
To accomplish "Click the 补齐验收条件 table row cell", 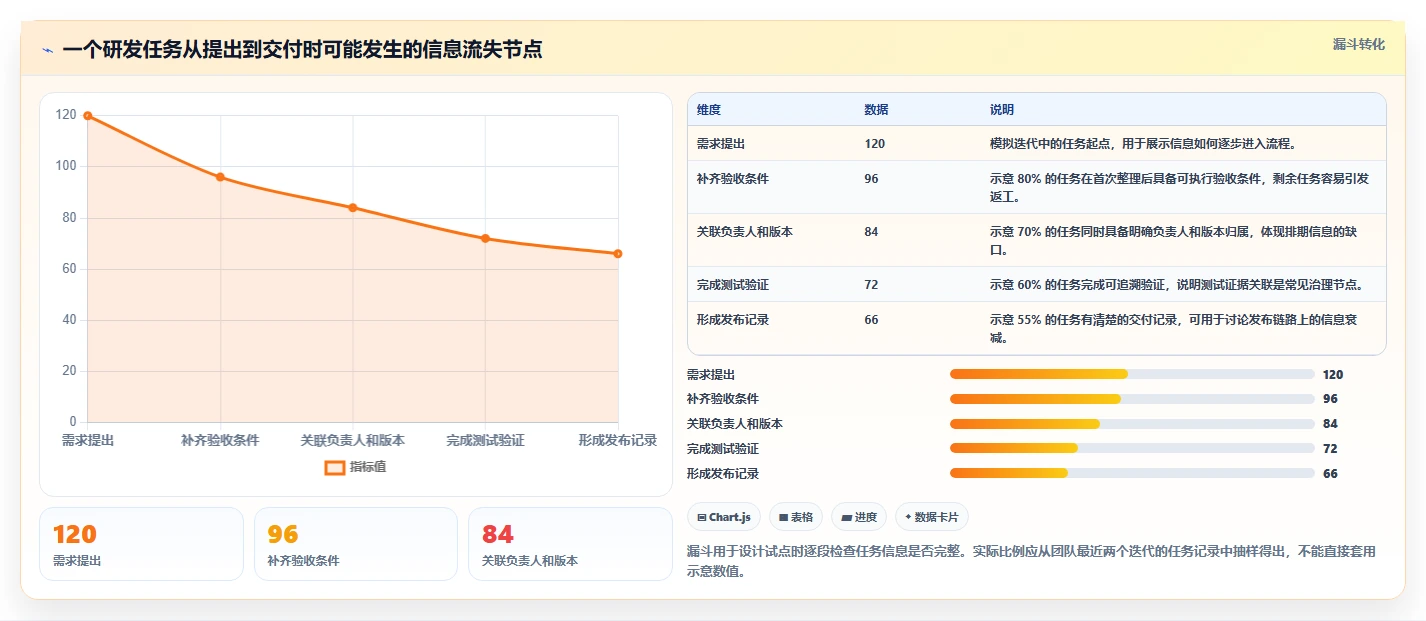I will pos(733,179).
